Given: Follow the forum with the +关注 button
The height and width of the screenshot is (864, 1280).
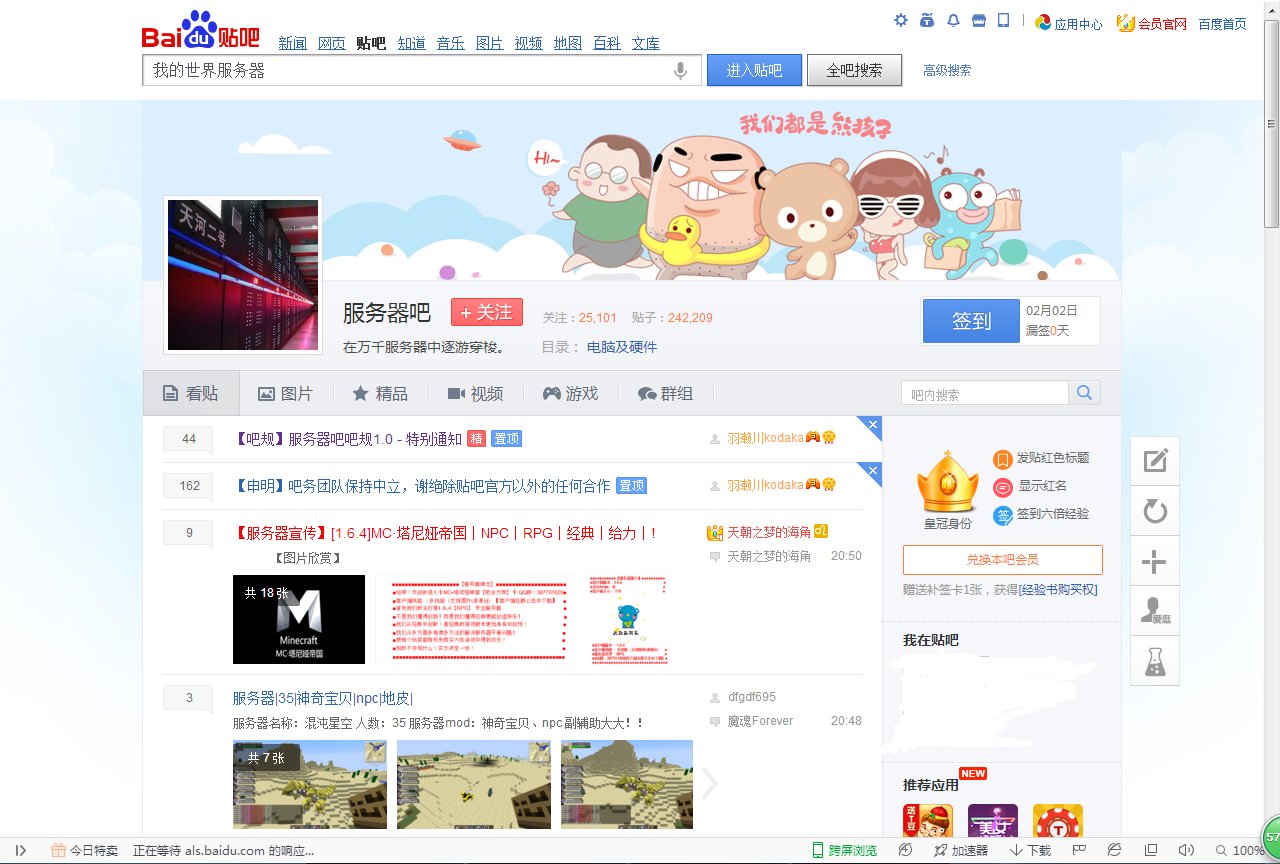Looking at the screenshot, I should point(487,311).
